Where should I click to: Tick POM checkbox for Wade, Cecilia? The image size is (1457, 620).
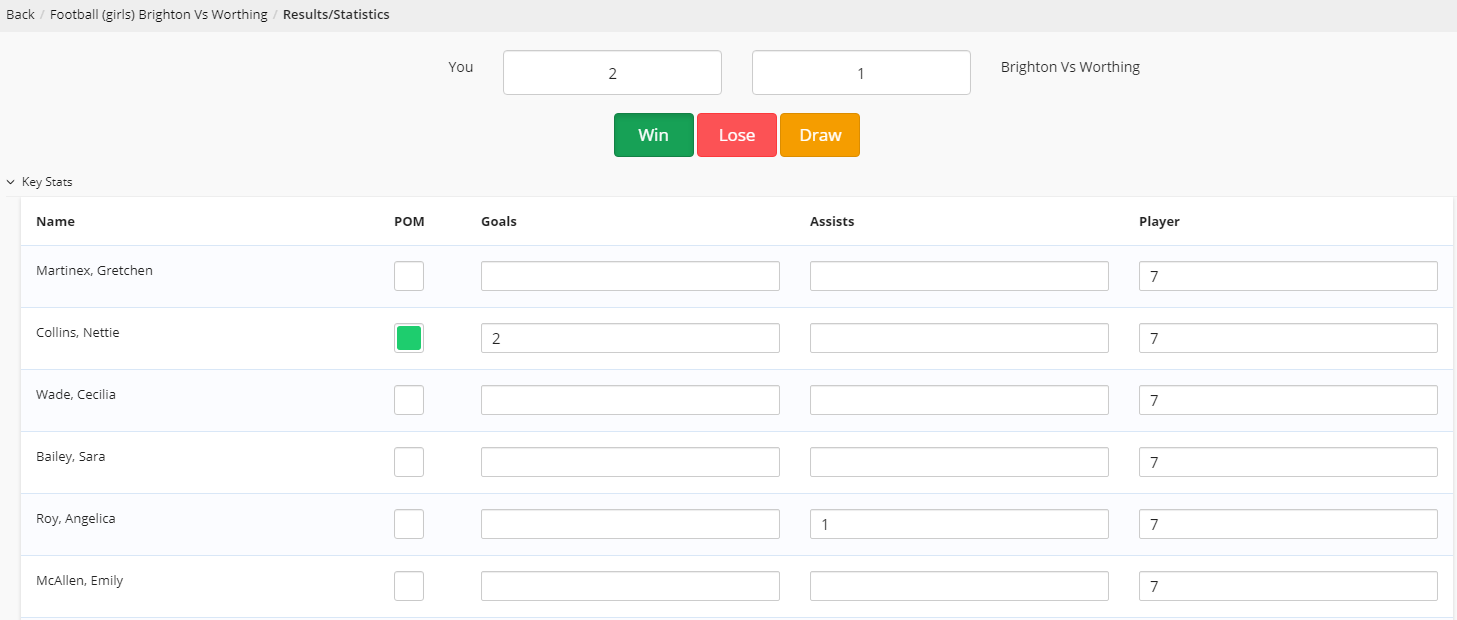click(x=409, y=400)
